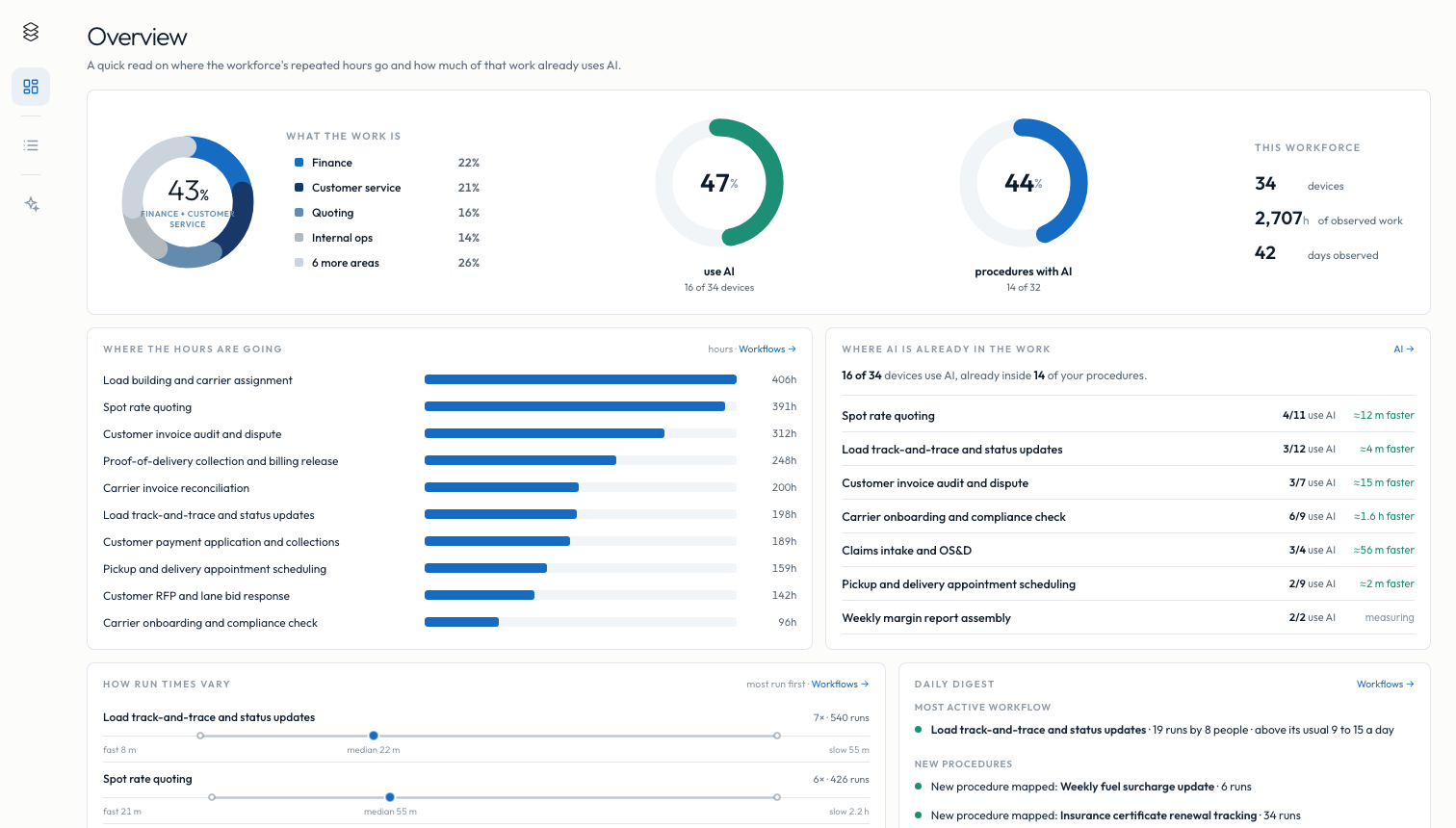Open Spot rate quoting in run times panel

(147, 779)
